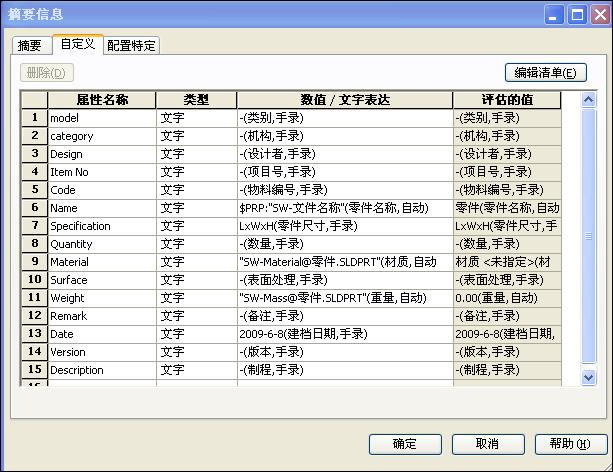613x472 pixels.
Task: Minimize the 摘要信息 dialog
Action: click(553, 15)
